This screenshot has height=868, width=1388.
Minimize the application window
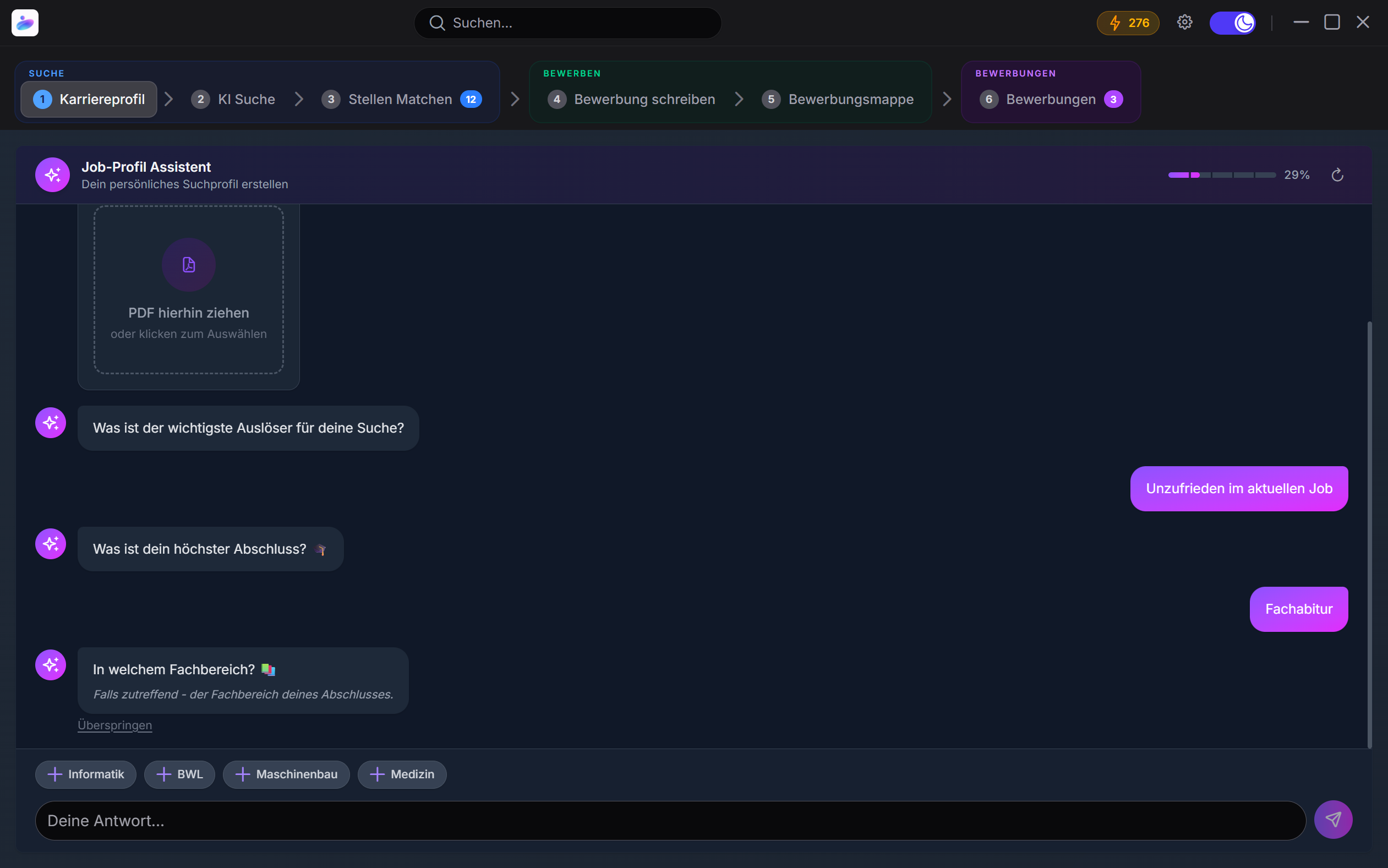[x=1300, y=23]
